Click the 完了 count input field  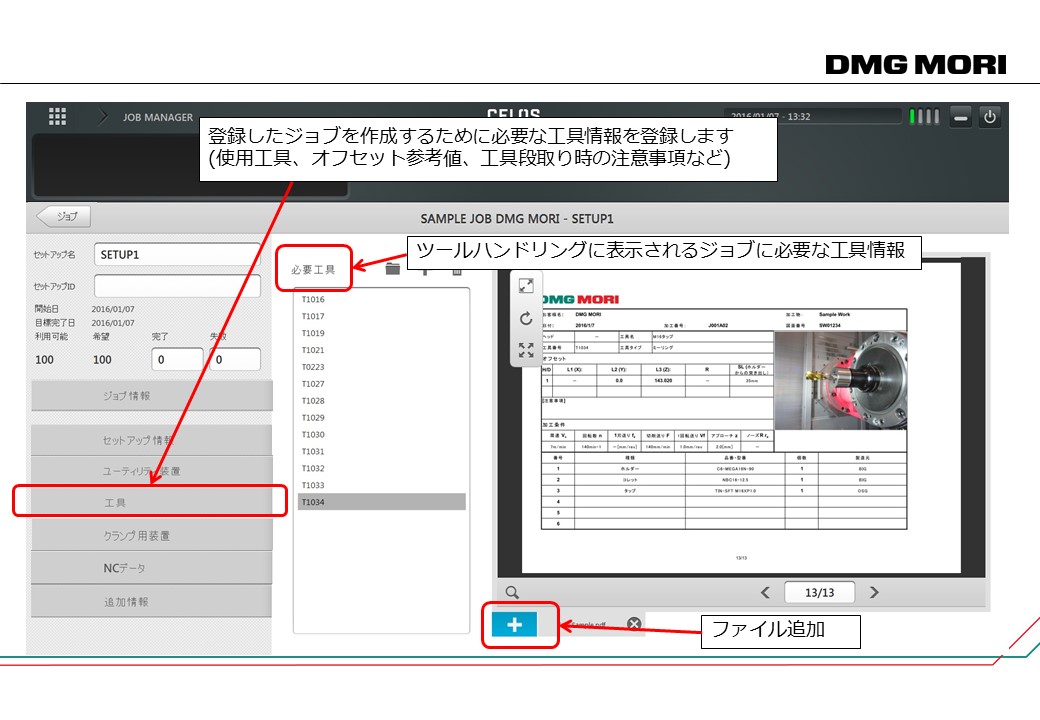177,359
